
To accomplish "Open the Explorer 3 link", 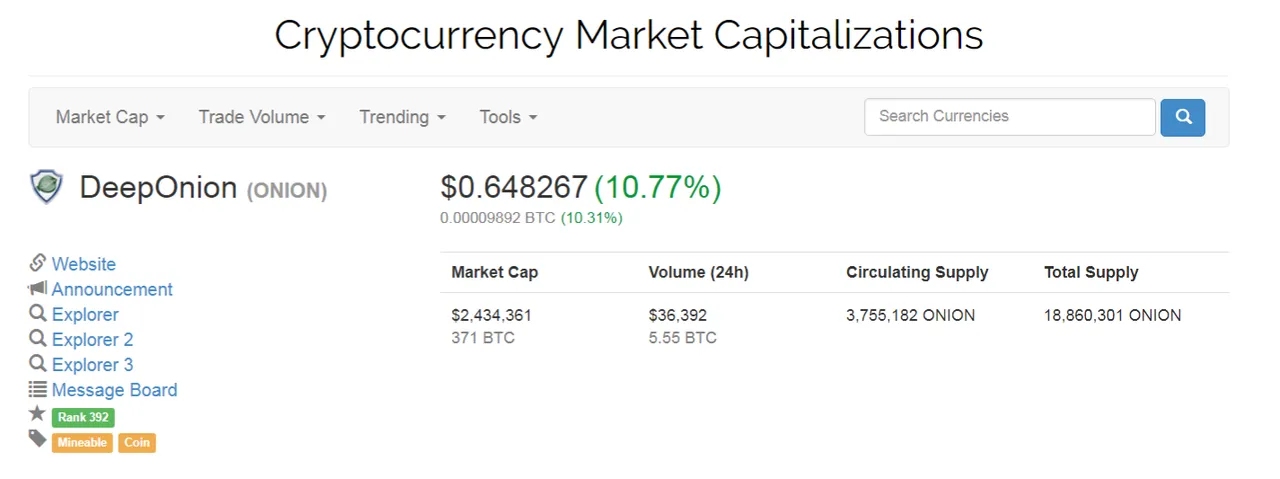I will (x=92, y=365).
